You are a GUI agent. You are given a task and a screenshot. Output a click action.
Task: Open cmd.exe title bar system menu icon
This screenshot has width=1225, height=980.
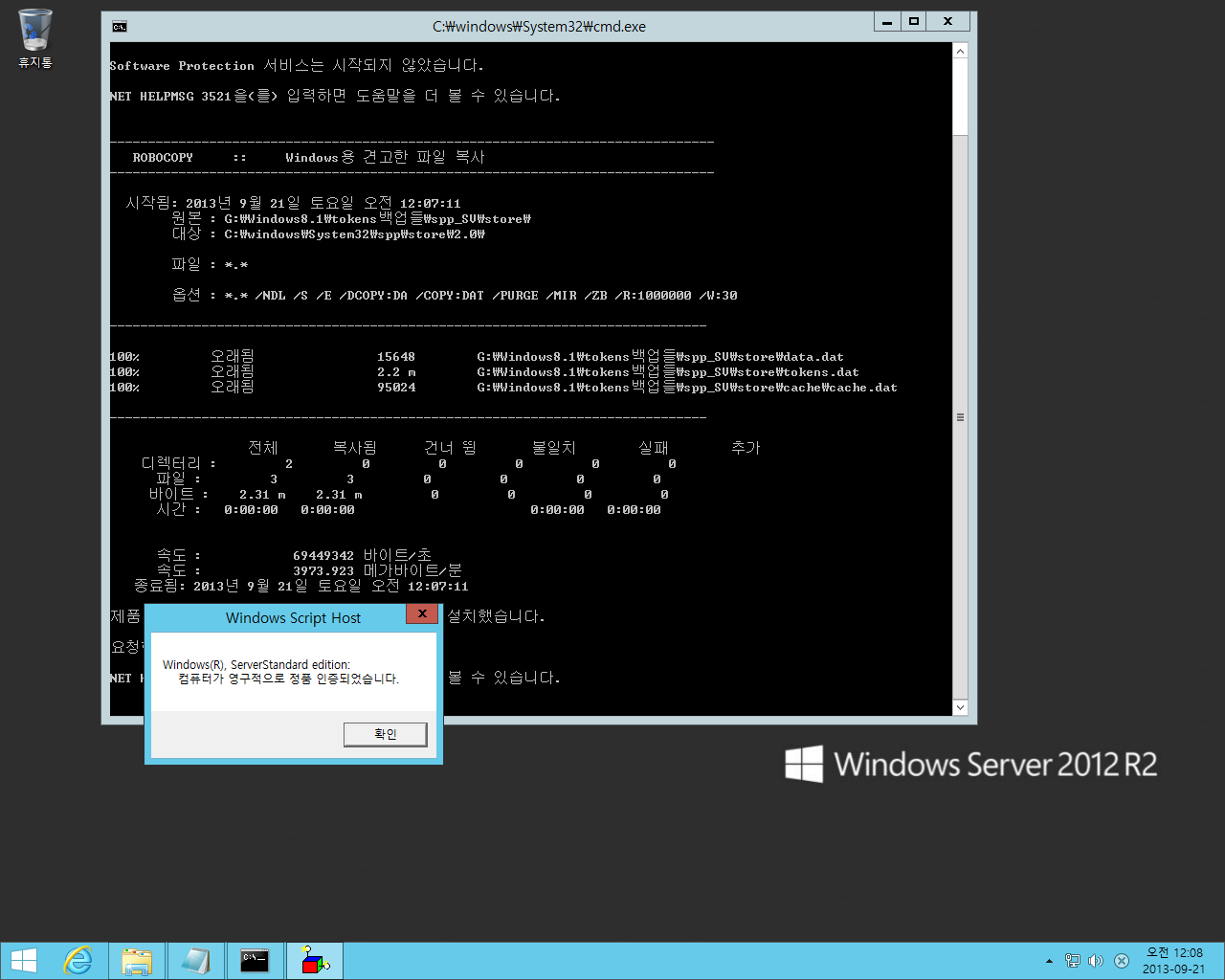[x=120, y=27]
